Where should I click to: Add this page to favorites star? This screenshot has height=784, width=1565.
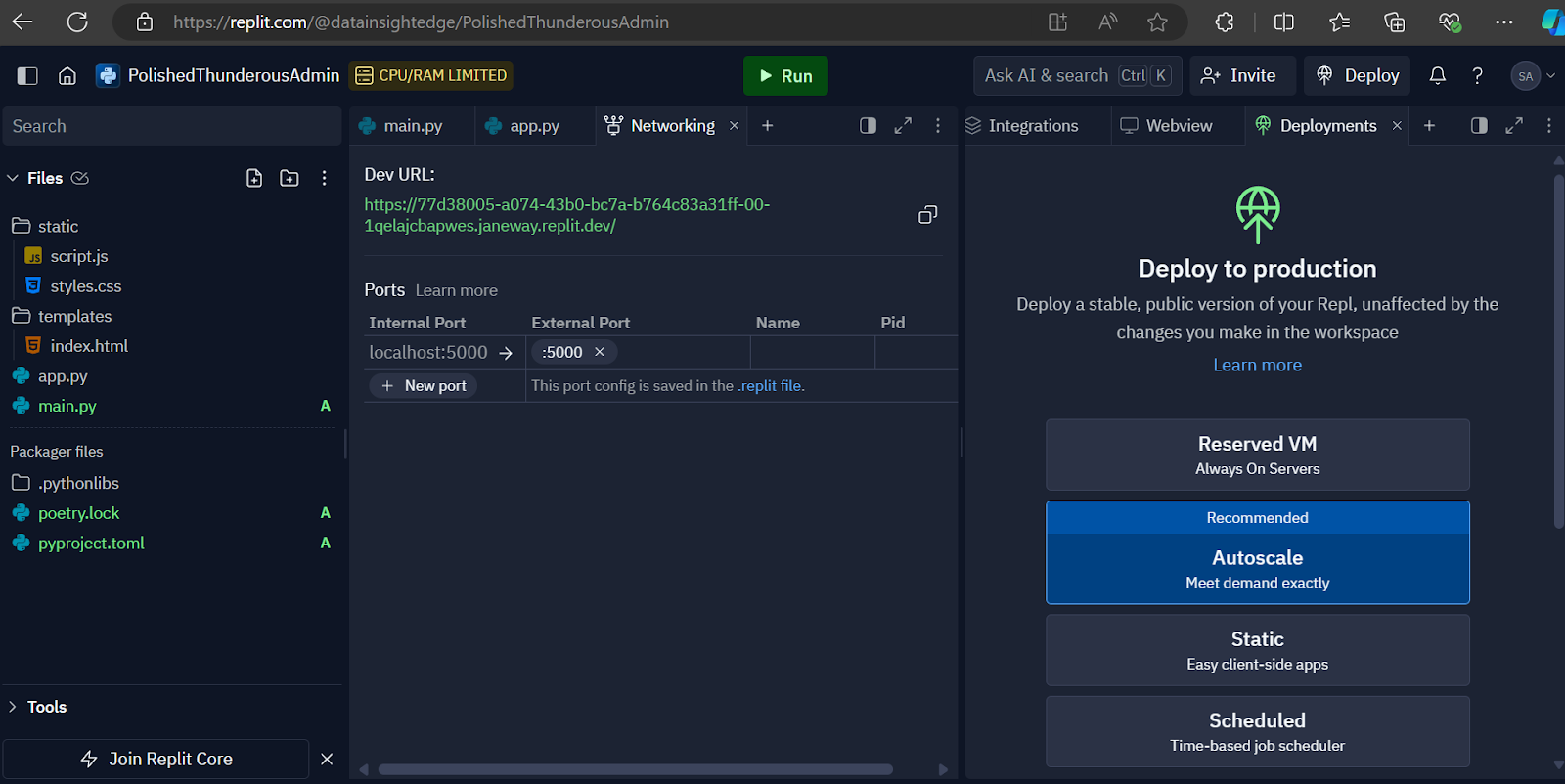click(1157, 22)
